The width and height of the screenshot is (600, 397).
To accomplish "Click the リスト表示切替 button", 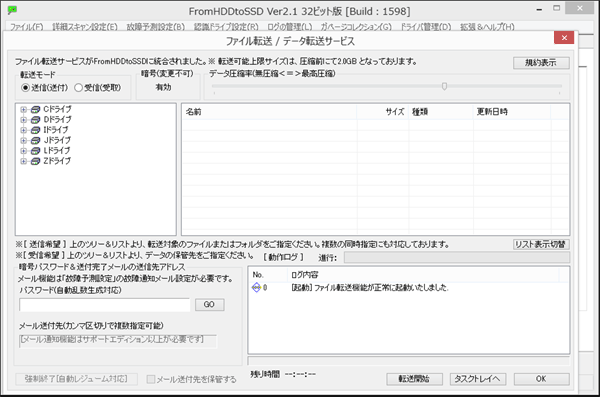I will pos(541,244).
